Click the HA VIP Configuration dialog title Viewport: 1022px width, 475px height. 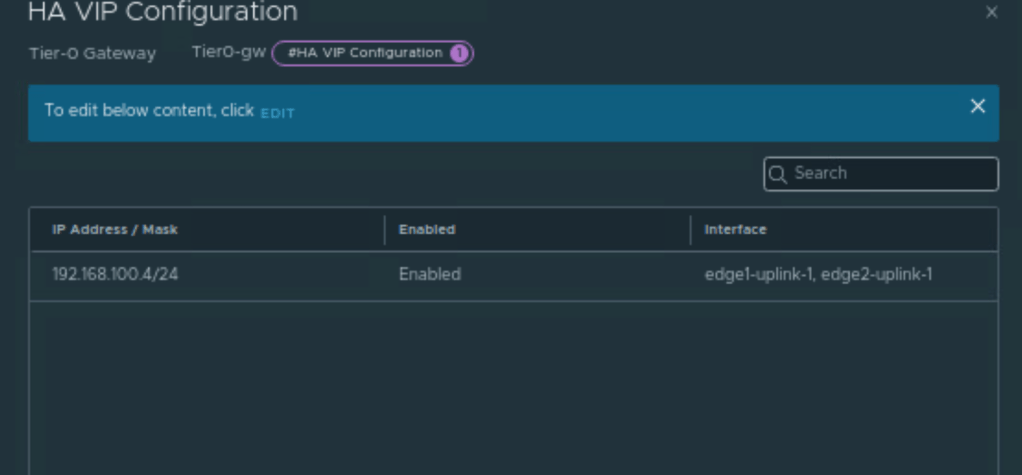tap(162, 13)
